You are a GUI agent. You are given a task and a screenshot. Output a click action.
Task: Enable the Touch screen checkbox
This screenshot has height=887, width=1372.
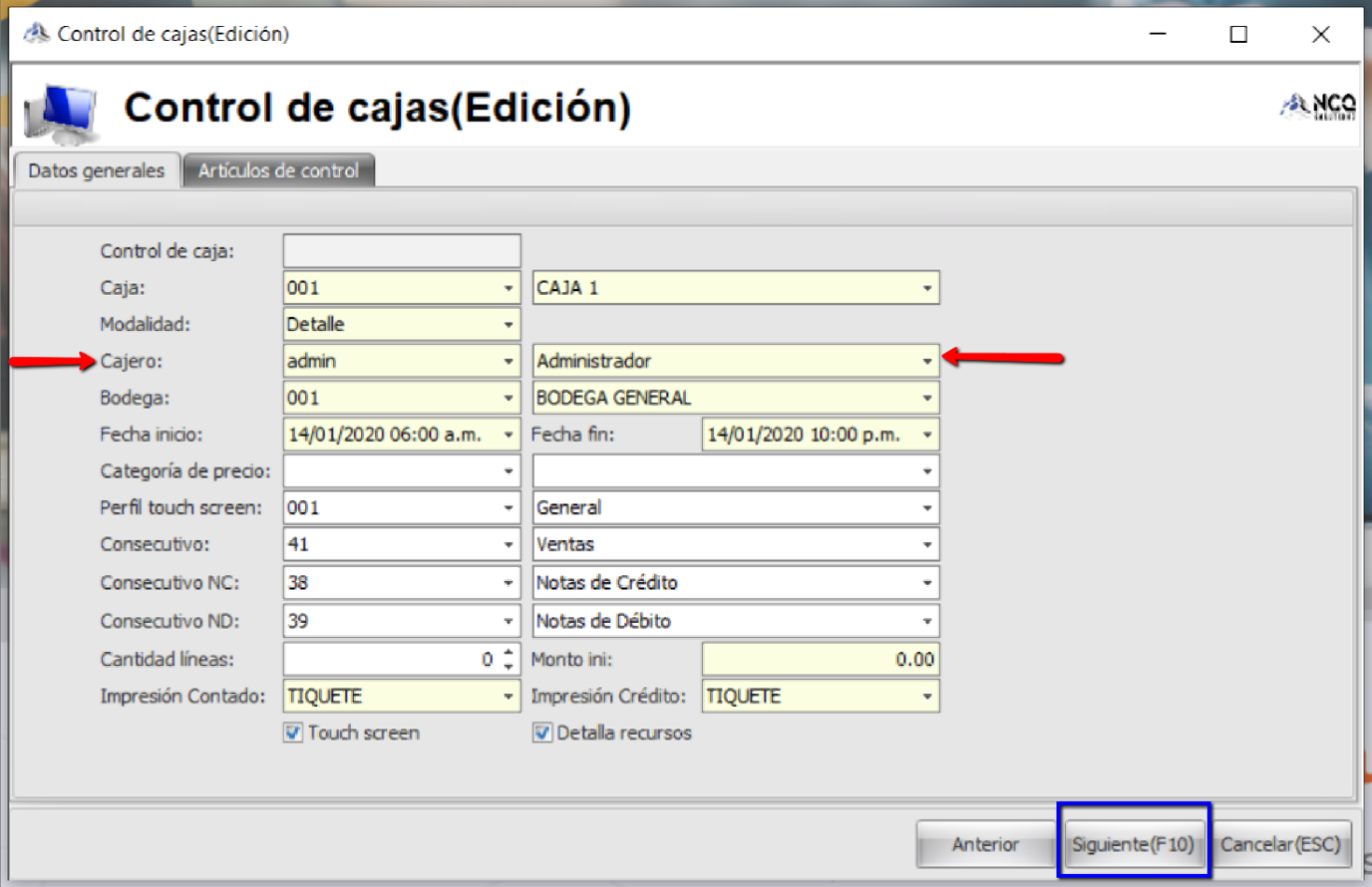click(x=292, y=733)
